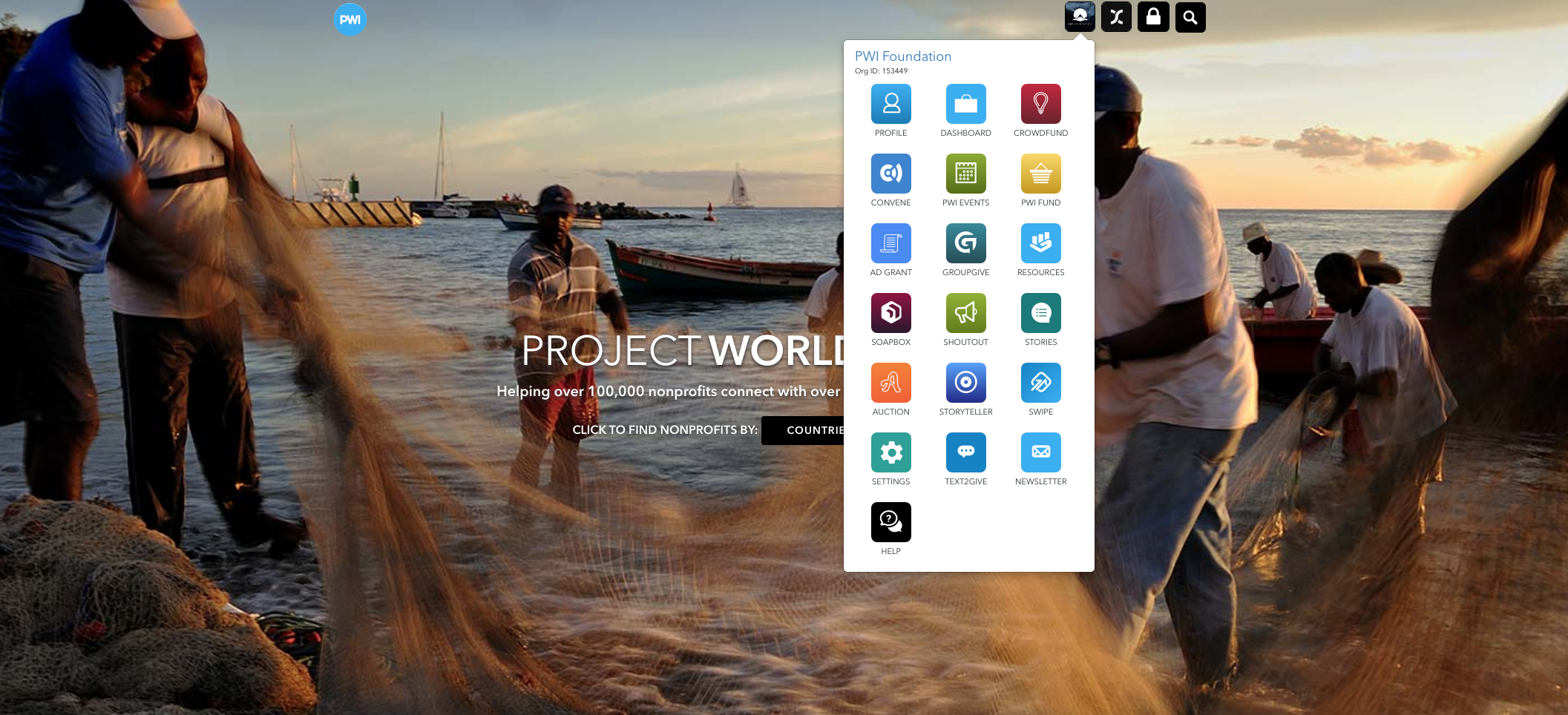Click the search magnifier in top bar
1568x715 pixels.
[x=1190, y=17]
